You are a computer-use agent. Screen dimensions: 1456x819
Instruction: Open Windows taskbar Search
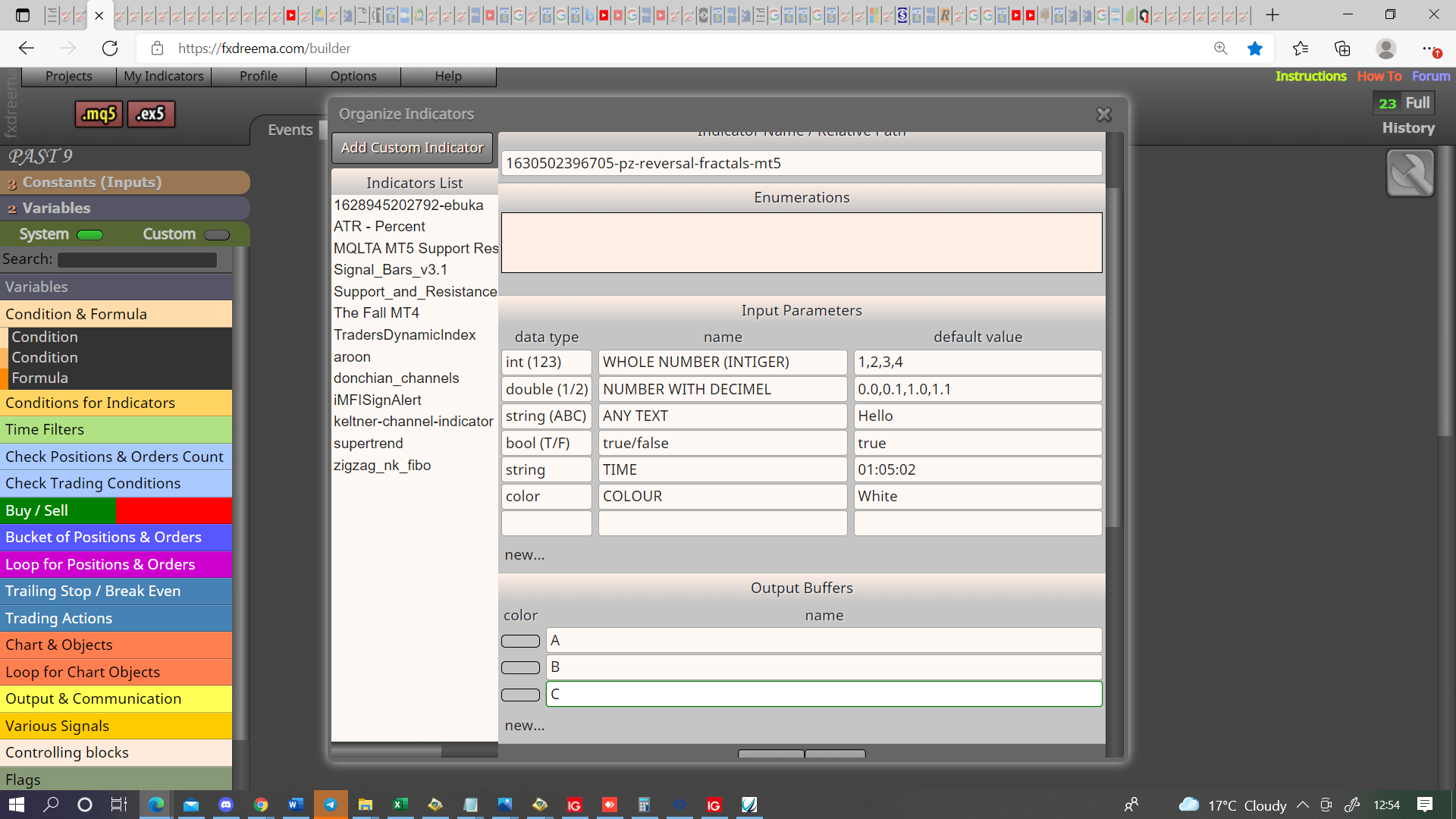[x=51, y=805]
